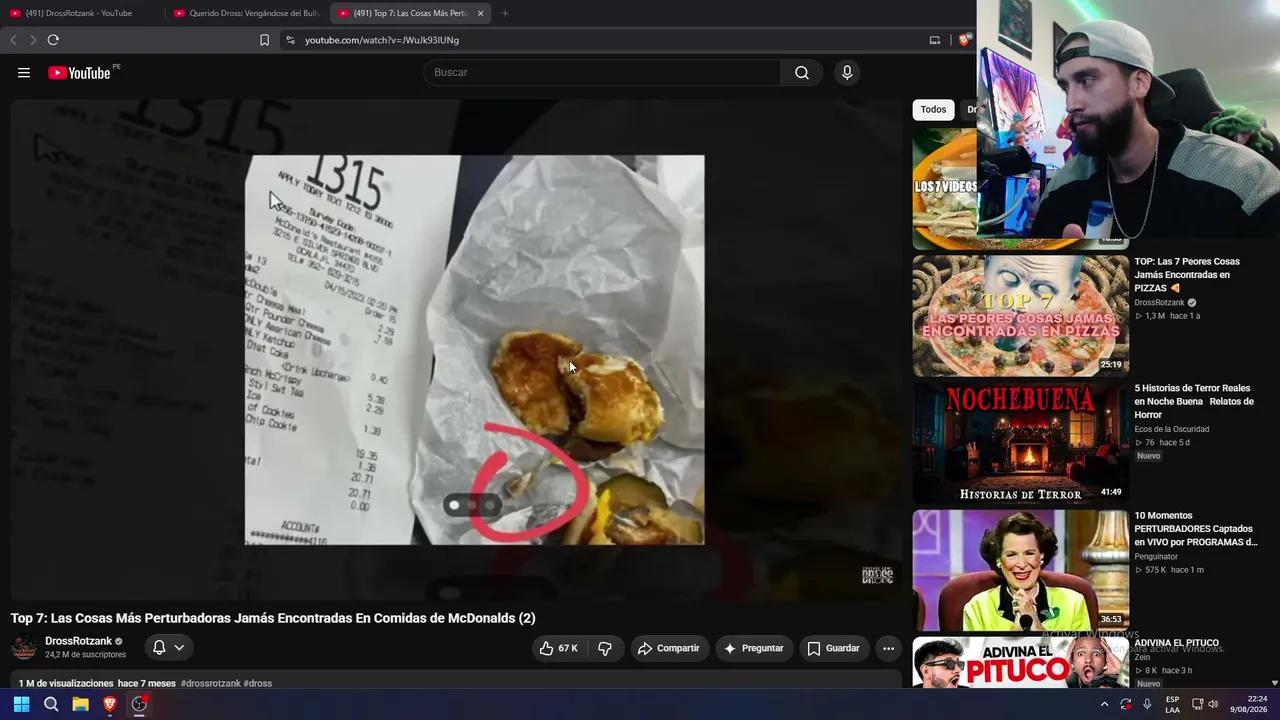Switch to the Querido Dross tab
1280x720 pixels.
point(246,13)
